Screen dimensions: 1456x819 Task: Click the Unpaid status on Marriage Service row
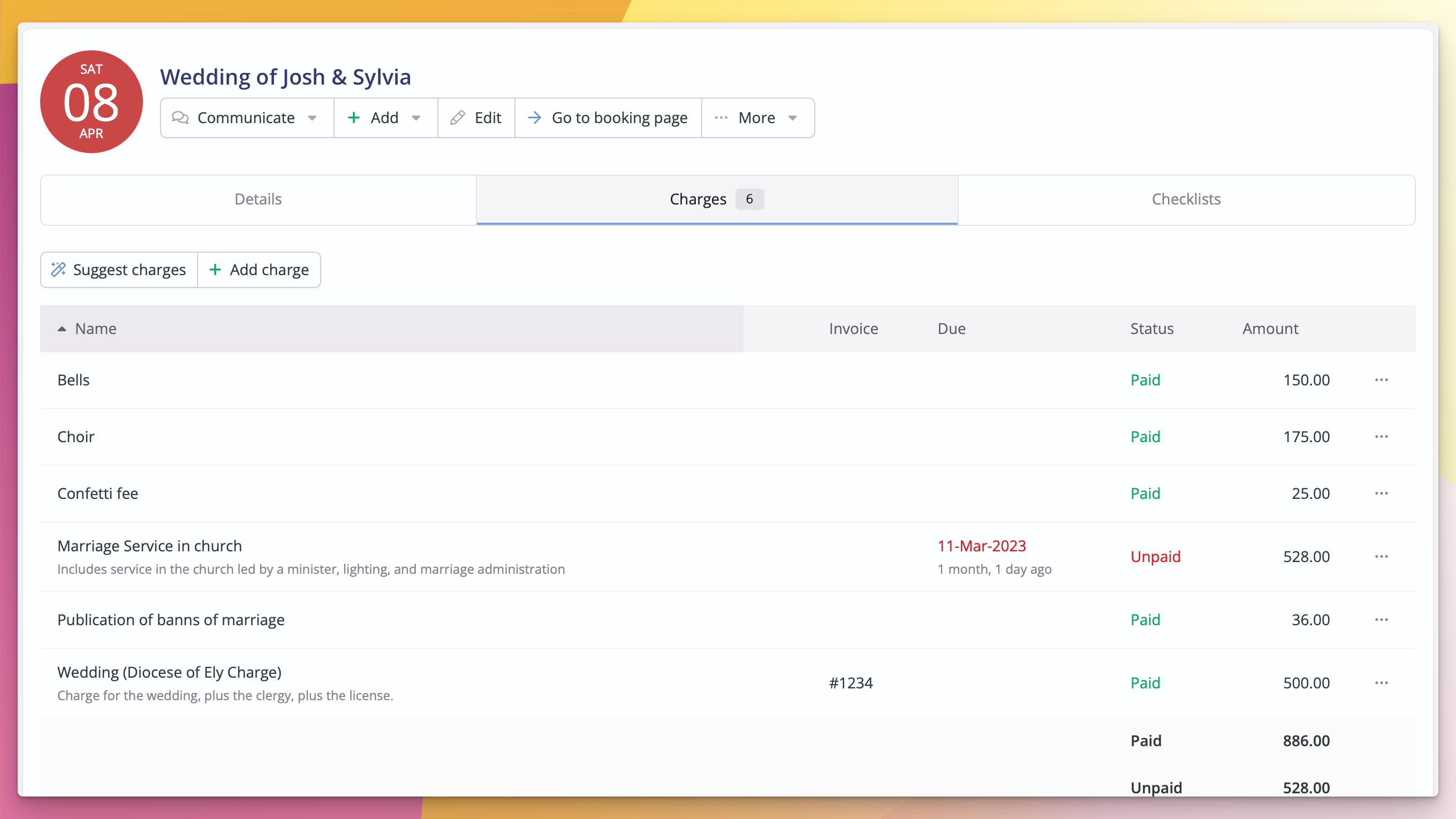1155,557
